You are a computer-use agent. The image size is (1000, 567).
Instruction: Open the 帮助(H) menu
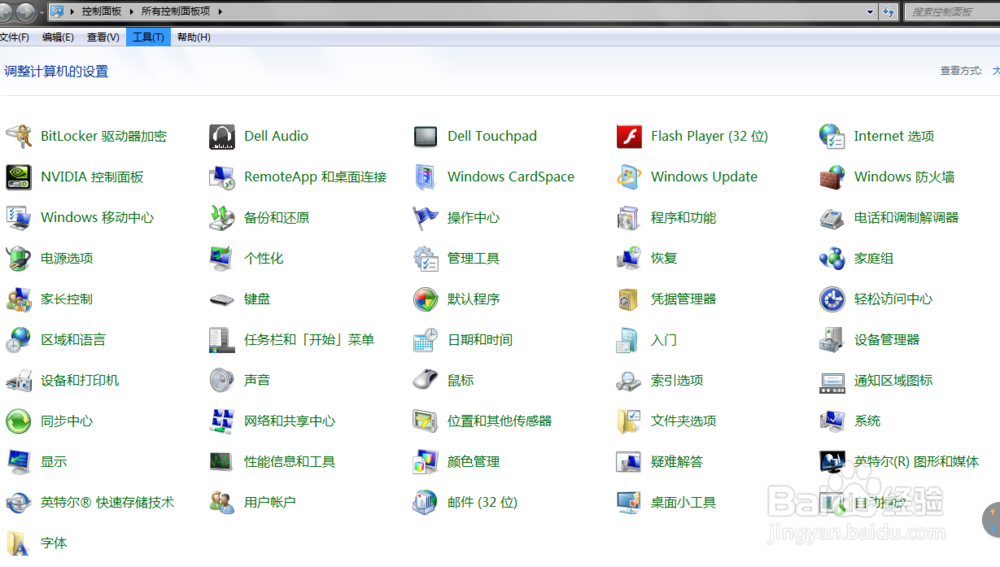click(194, 37)
